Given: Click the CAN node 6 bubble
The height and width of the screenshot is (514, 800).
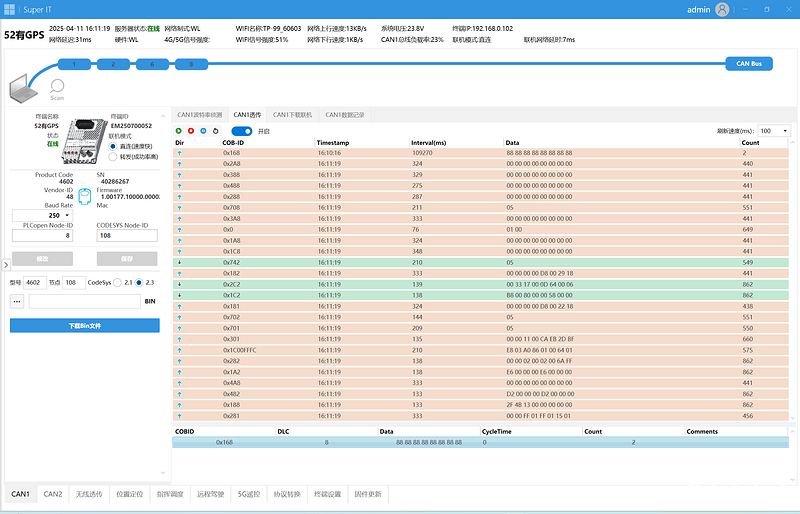Looking at the screenshot, I should pos(152,64).
